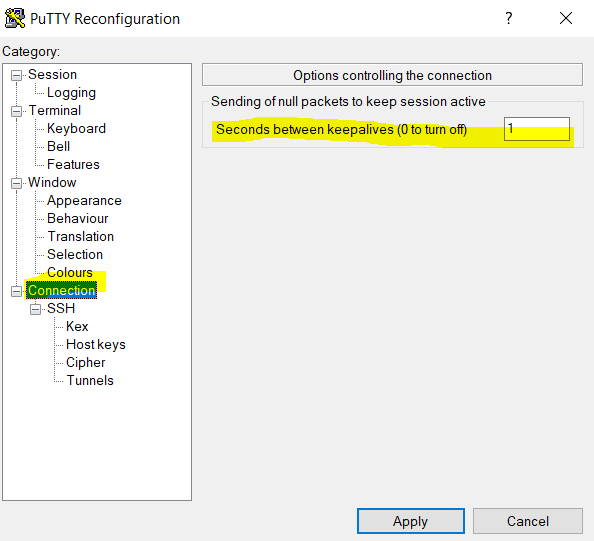Select the Terminal category
The width and height of the screenshot is (594, 541).
click(x=55, y=111)
